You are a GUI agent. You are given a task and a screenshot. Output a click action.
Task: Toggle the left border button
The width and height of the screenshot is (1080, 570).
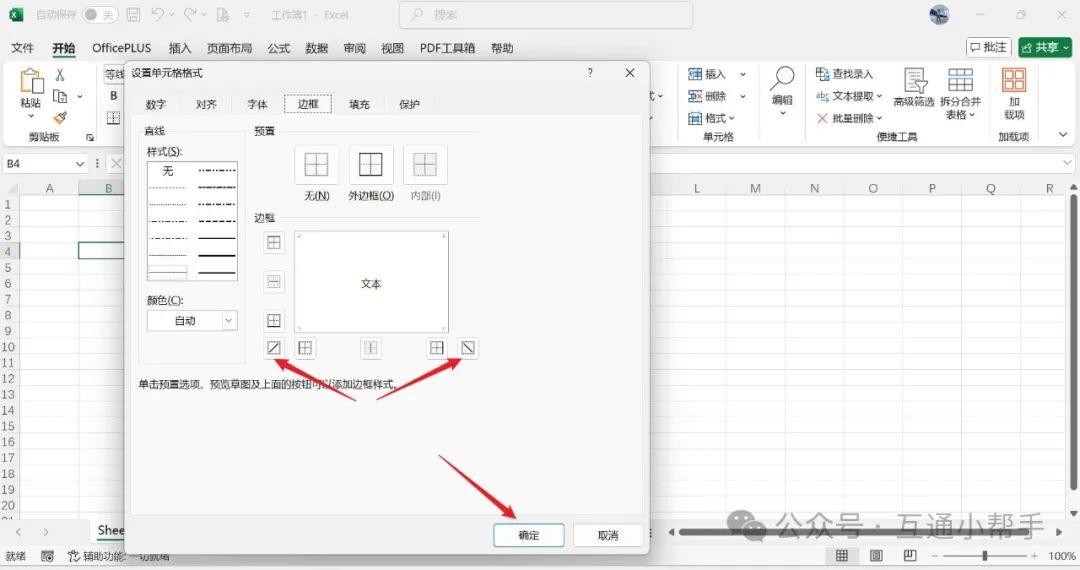[305, 348]
